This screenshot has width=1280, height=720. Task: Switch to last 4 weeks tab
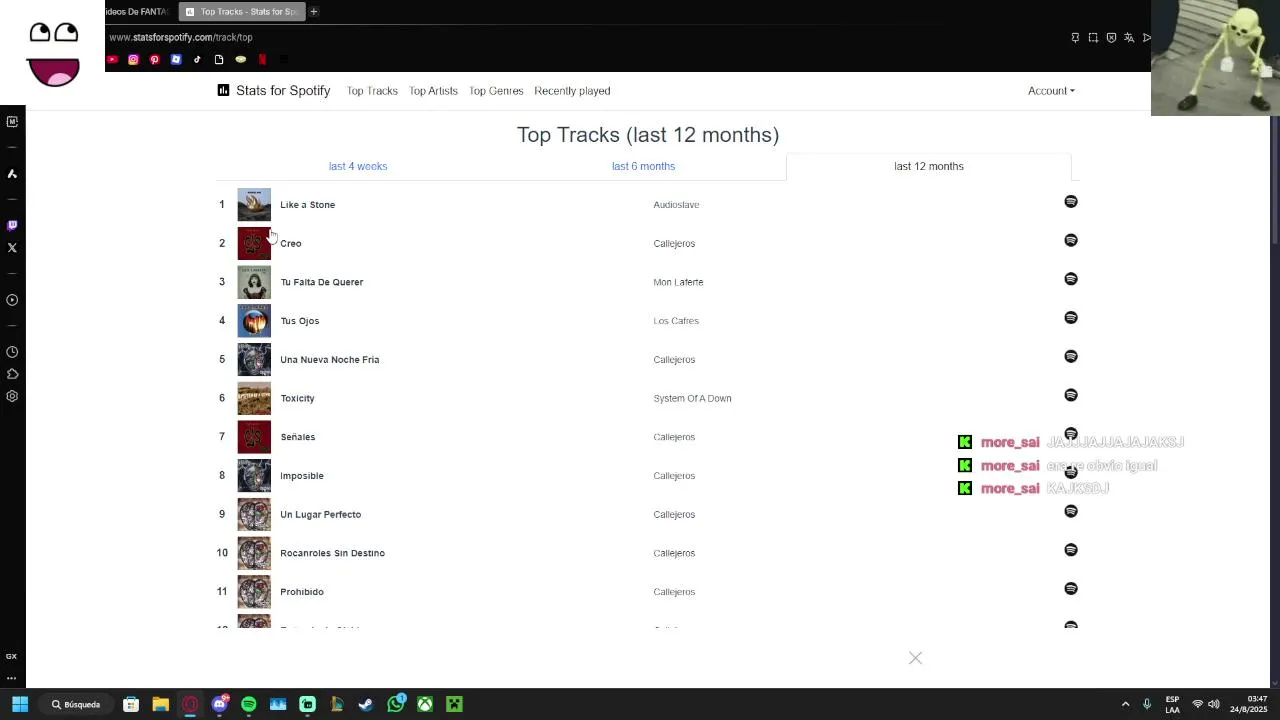point(358,166)
